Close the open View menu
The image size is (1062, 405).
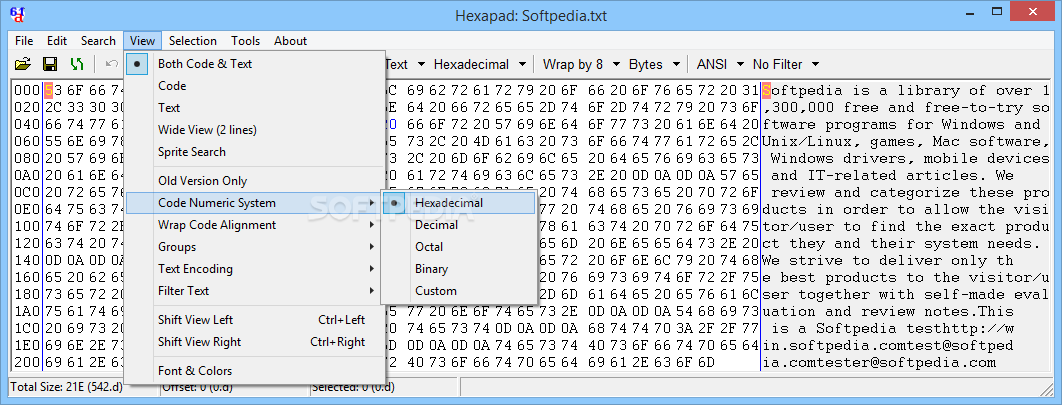click(x=143, y=41)
